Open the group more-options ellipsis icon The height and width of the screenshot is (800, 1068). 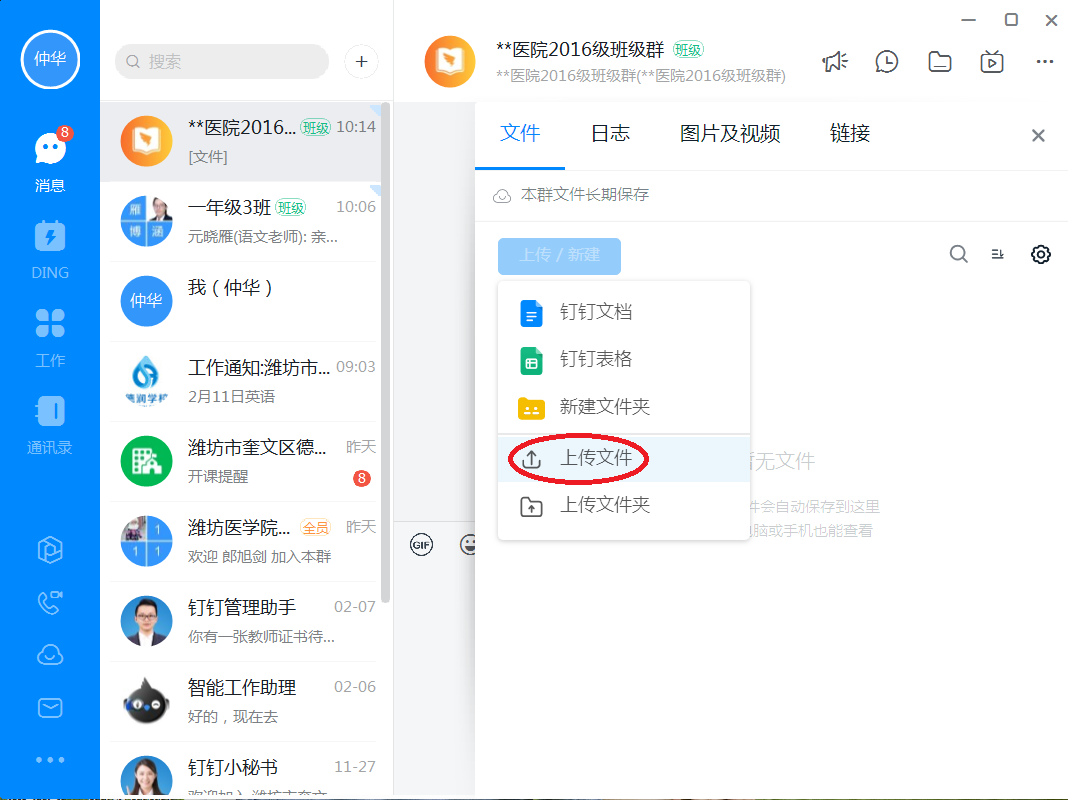coord(1044,62)
